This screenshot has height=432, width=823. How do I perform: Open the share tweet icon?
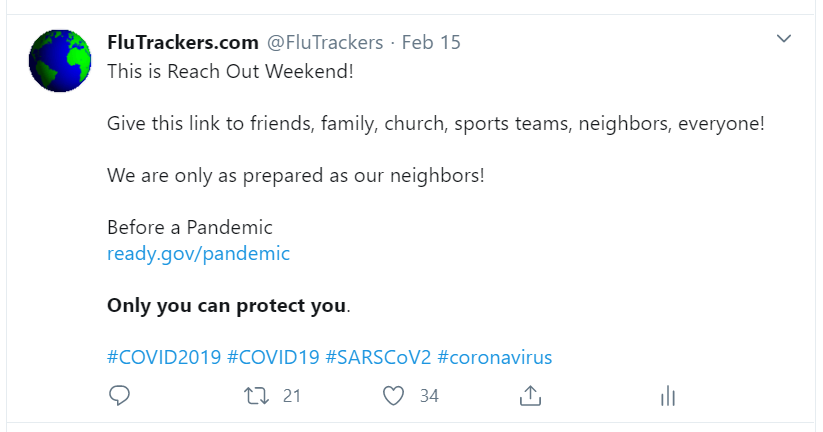coord(529,396)
